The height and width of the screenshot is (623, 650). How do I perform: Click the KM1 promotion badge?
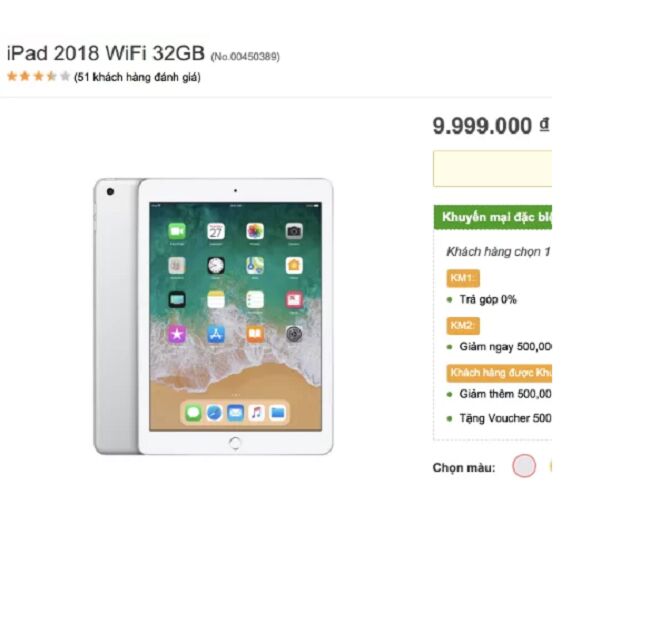(x=463, y=278)
